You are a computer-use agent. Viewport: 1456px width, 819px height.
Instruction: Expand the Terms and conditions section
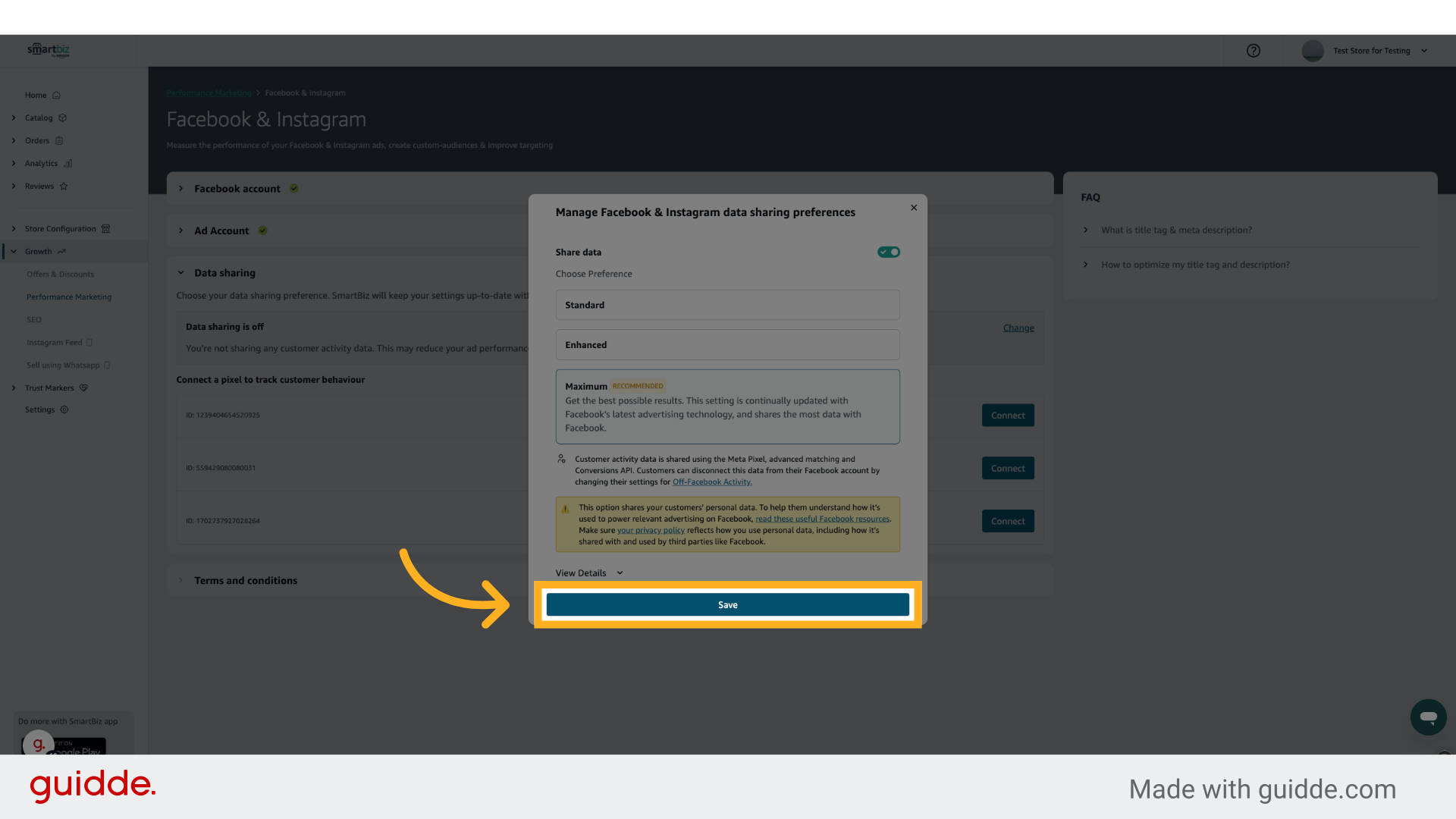(180, 580)
